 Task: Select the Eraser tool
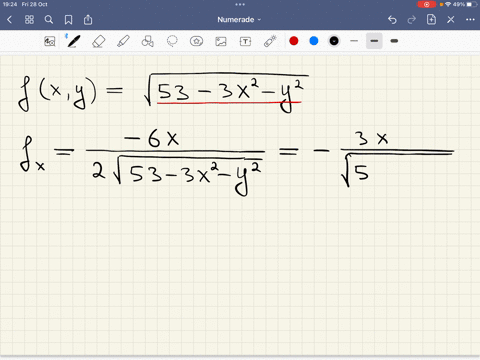click(98, 41)
